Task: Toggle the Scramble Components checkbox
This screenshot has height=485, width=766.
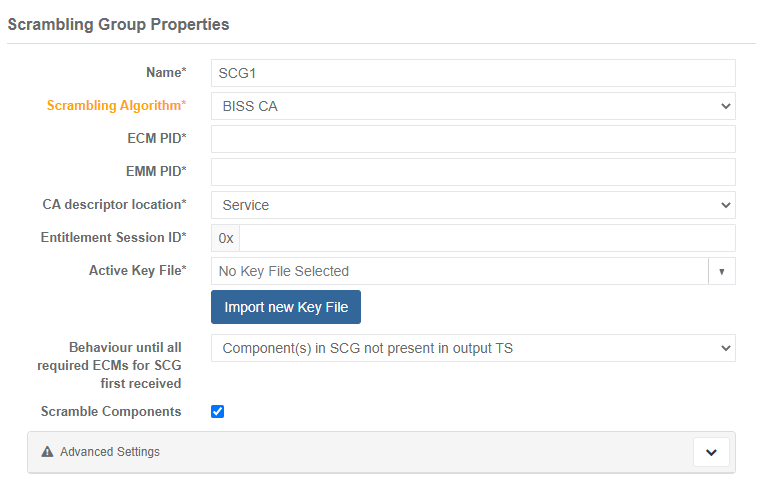Action: click(x=218, y=411)
